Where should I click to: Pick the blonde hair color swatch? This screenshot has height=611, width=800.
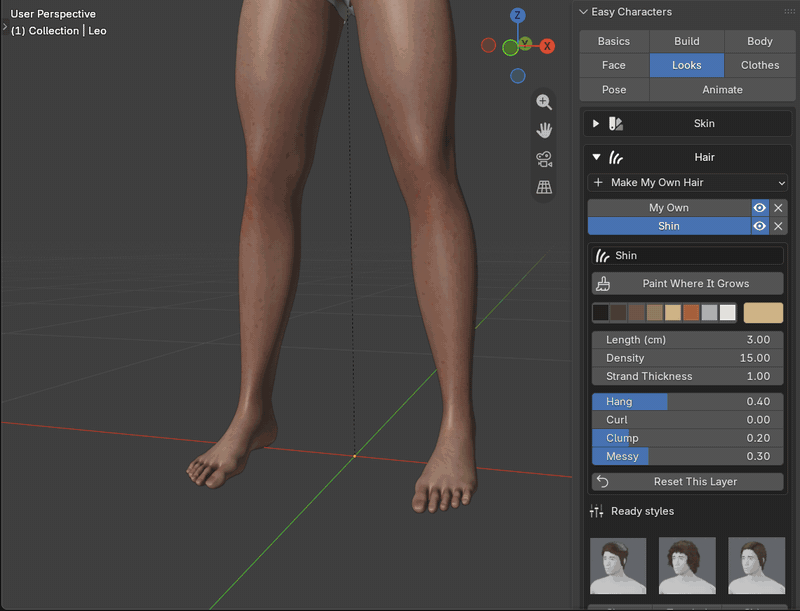click(673, 313)
